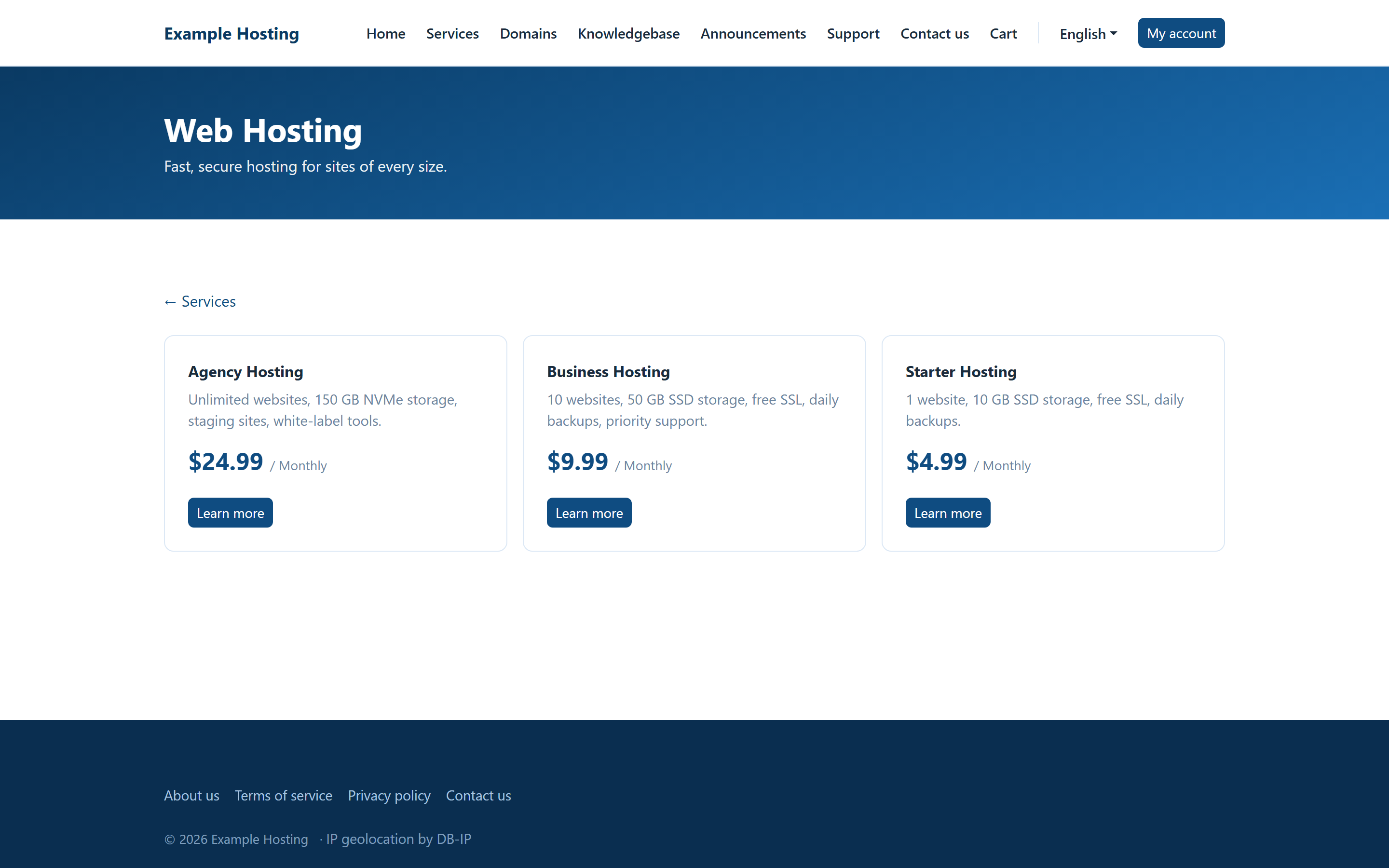Select the Starter Hosting card title
This screenshot has width=1389, height=868.
tap(961, 372)
